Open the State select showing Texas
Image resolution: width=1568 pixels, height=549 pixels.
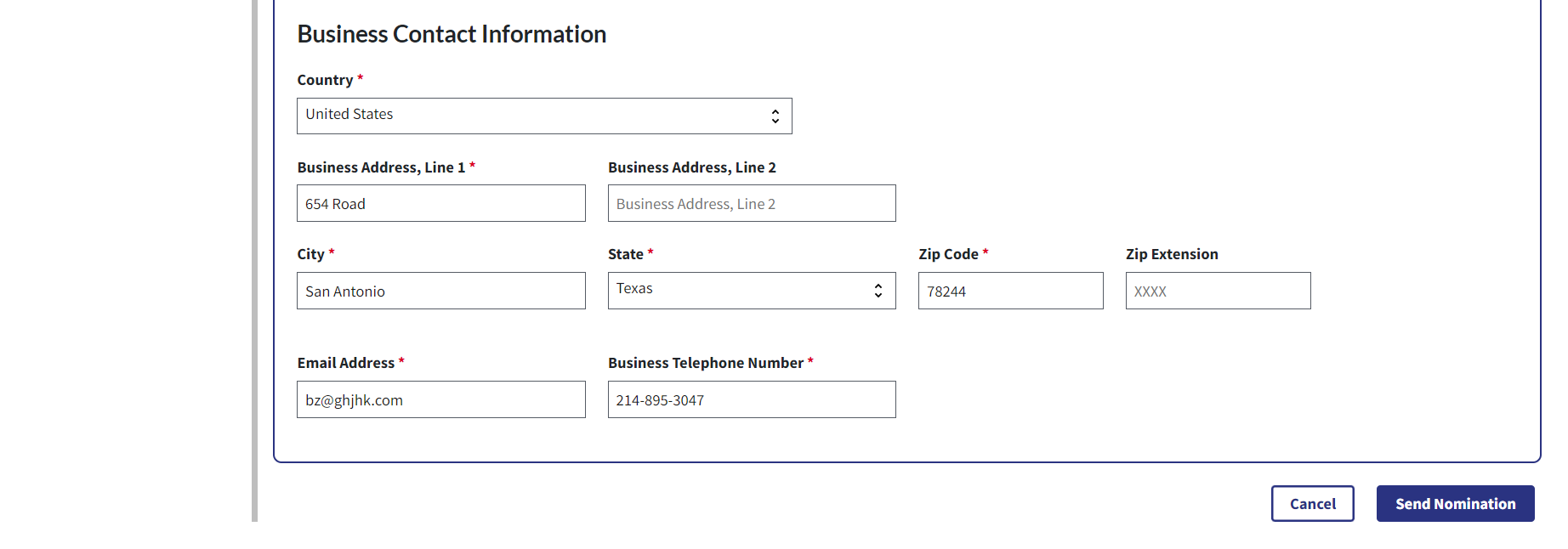pyautogui.click(x=731, y=291)
